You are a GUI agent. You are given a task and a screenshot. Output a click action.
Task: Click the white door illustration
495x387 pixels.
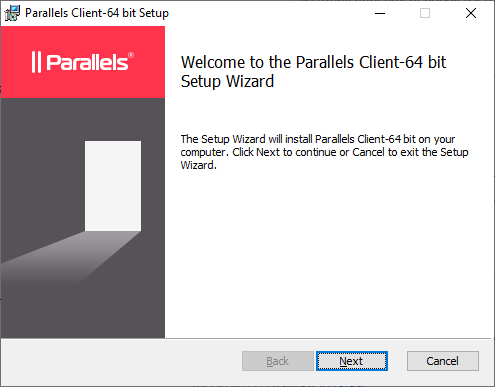tap(113, 186)
